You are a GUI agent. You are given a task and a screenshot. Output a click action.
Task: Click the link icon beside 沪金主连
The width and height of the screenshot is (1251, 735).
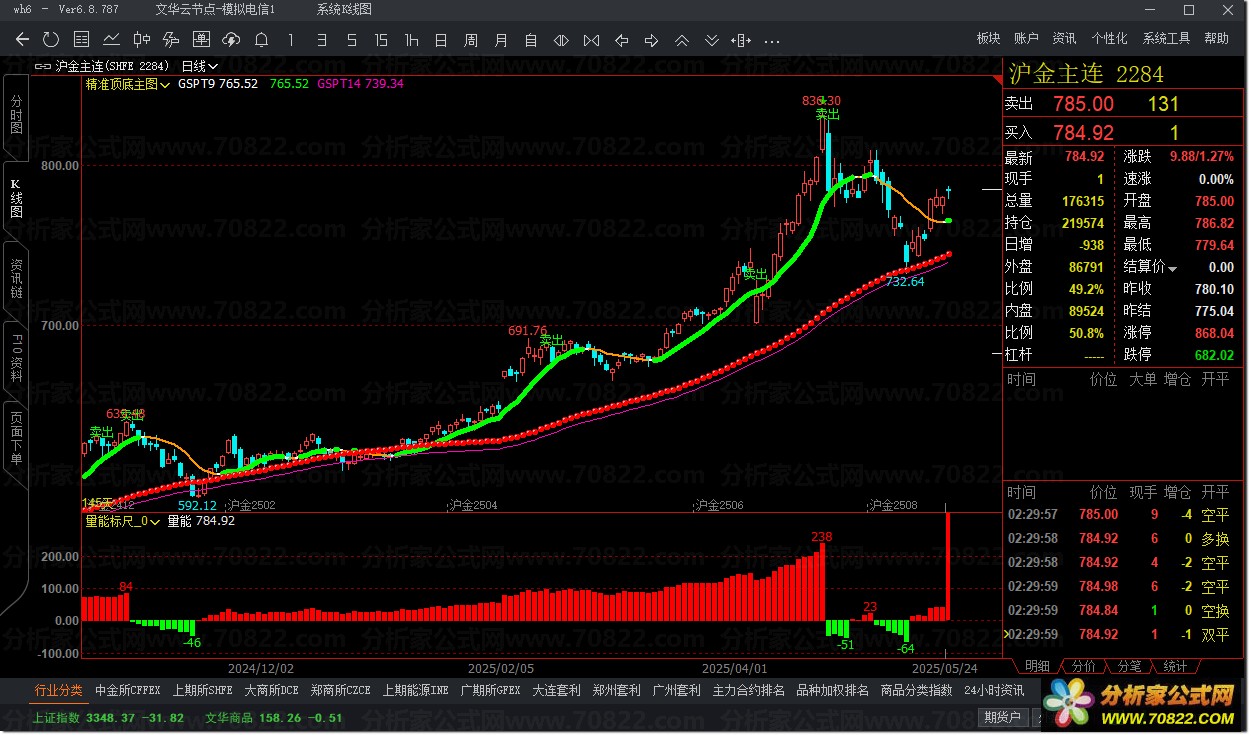pyautogui.click(x=44, y=66)
